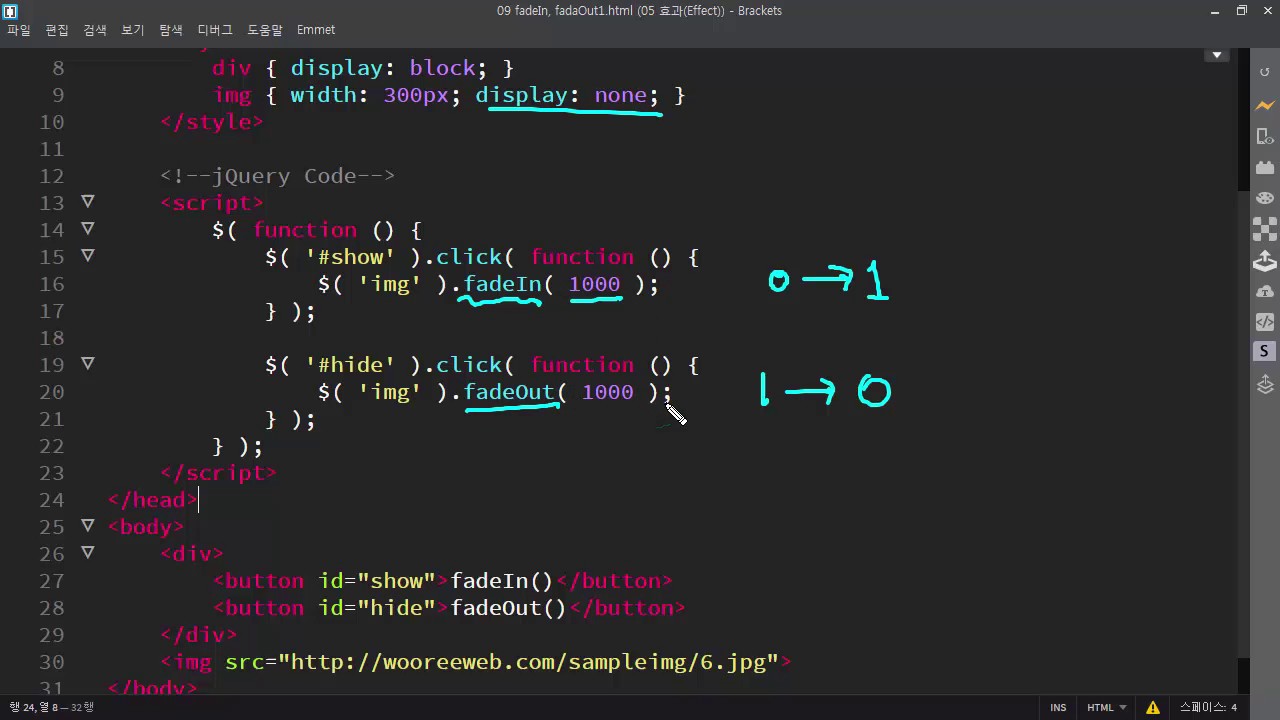The height and width of the screenshot is (720, 1280).
Task: Collapse the div tag at line 26
Action: [x=88, y=553]
